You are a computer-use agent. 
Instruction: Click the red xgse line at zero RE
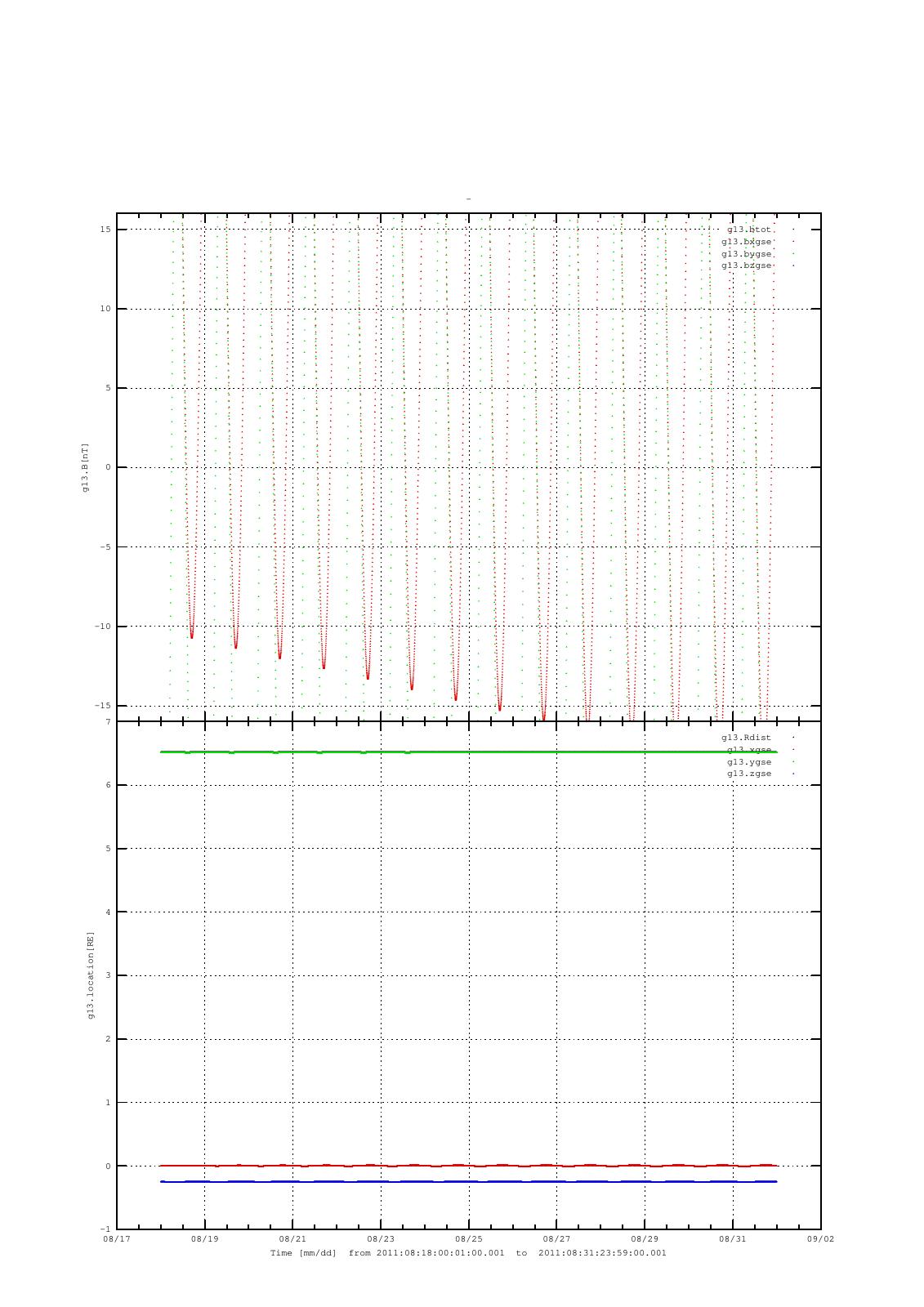[469, 1166]
